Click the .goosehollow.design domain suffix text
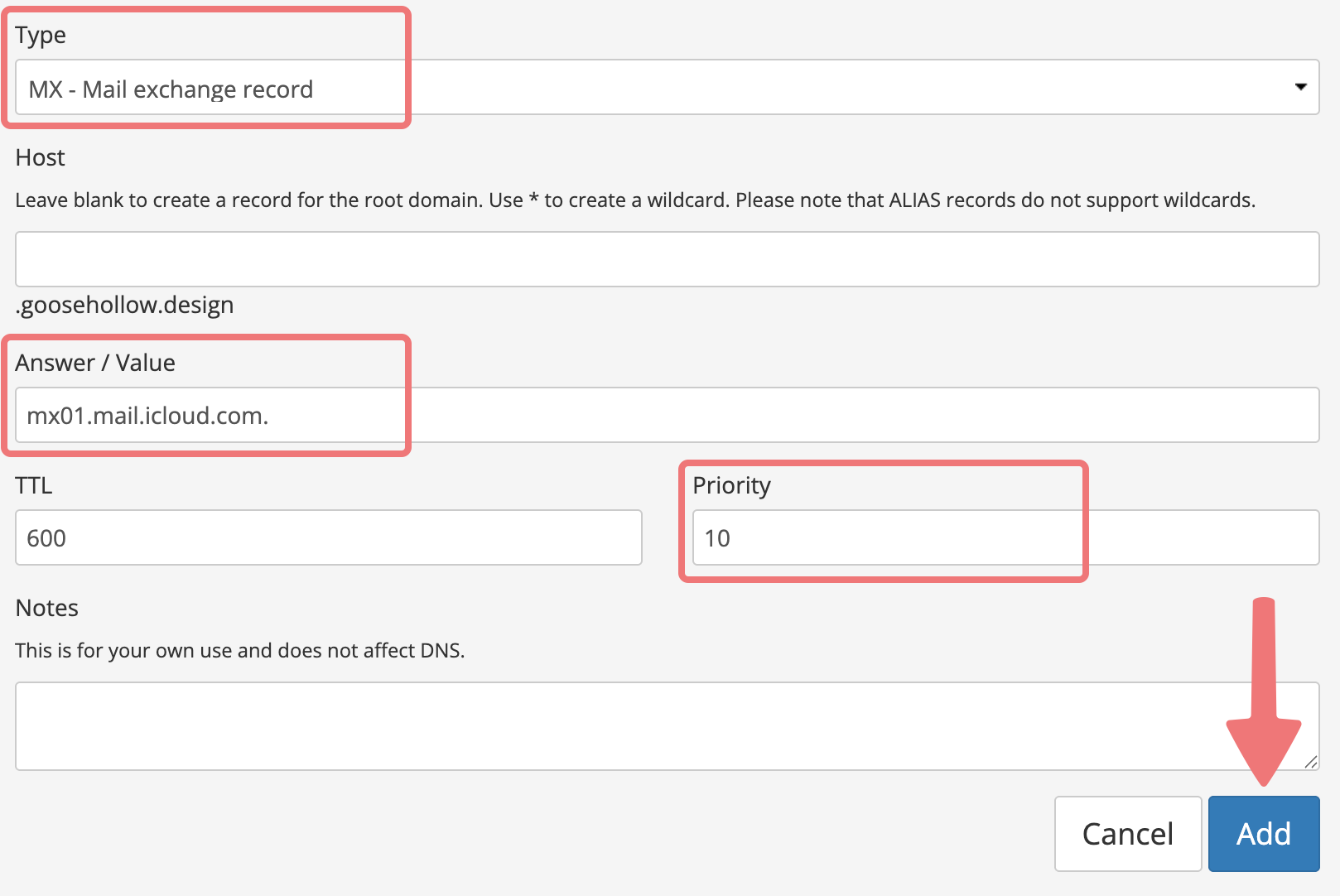The image size is (1340, 896). pyautogui.click(x=124, y=305)
